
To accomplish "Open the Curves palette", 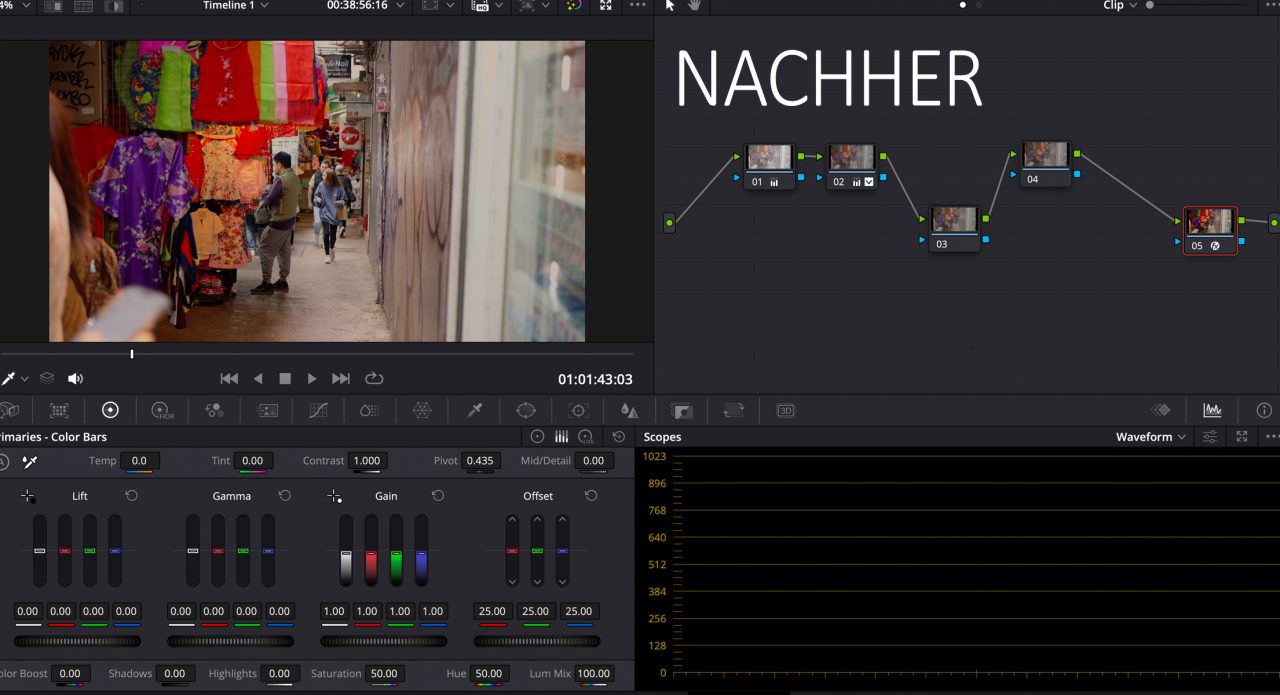I will click(x=318, y=410).
